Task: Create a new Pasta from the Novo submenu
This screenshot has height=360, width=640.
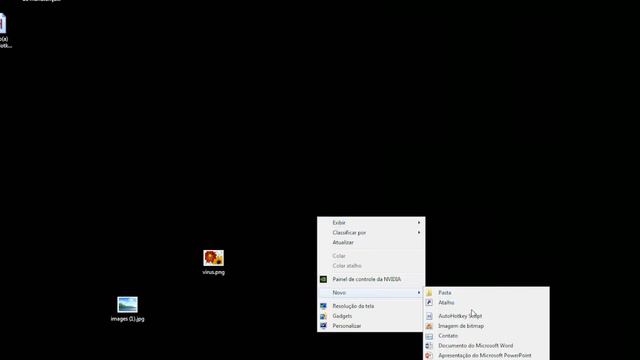Action: coord(487,293)
